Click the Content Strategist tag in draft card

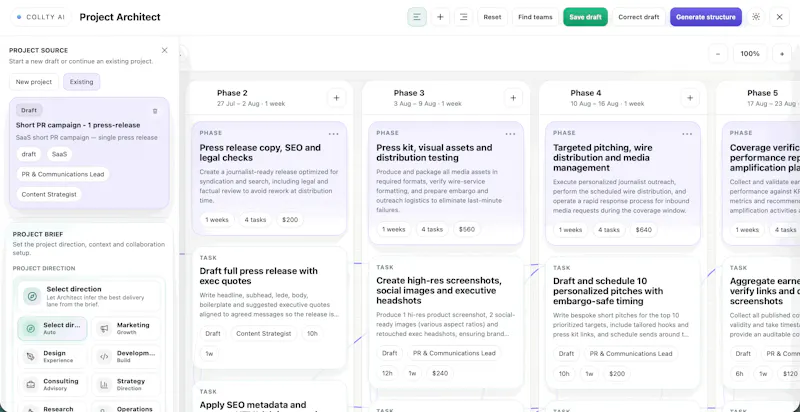tap(49, 194)
